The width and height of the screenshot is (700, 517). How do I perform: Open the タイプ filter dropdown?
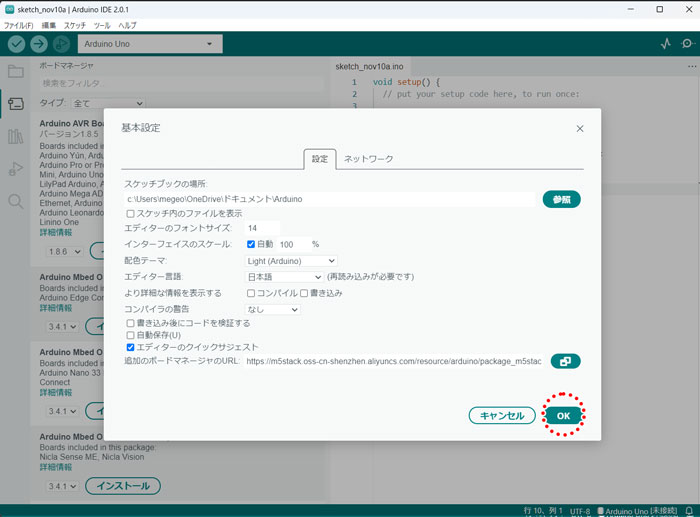(x=108, y=103)
